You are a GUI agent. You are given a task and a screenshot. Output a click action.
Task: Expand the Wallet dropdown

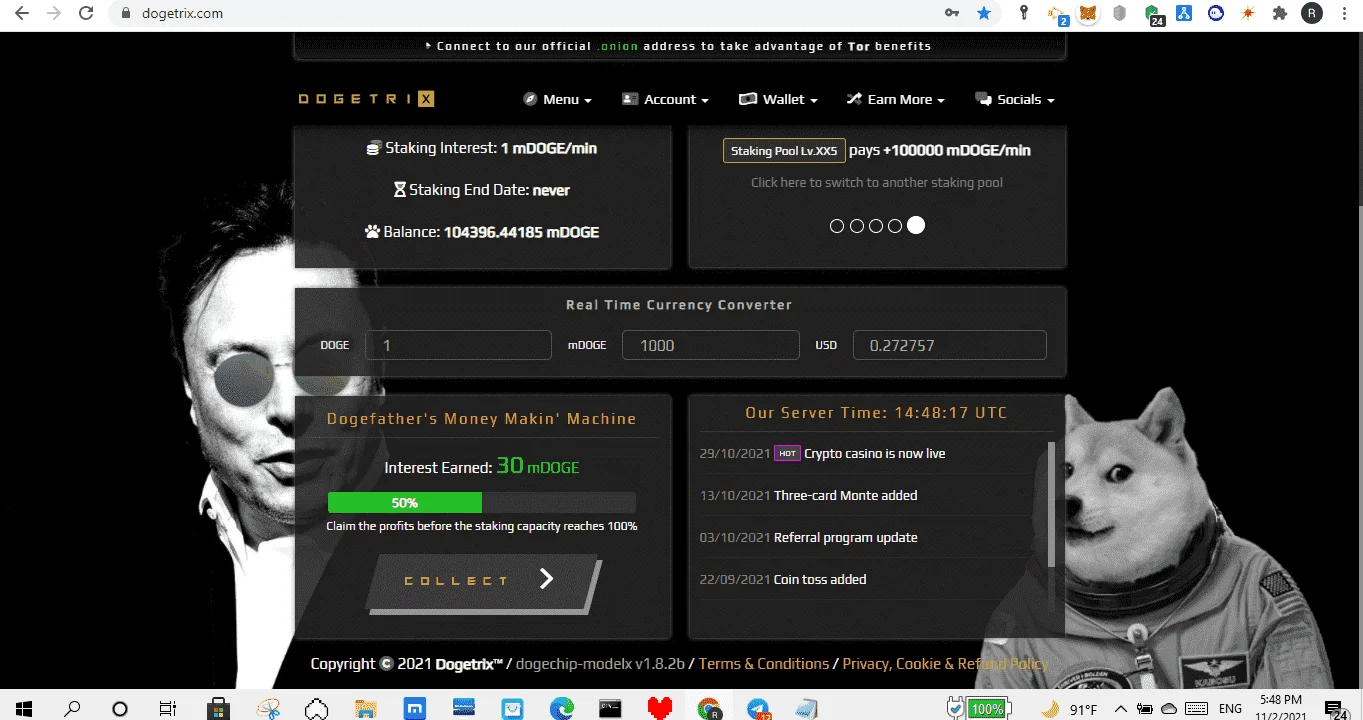click(778, 99)
